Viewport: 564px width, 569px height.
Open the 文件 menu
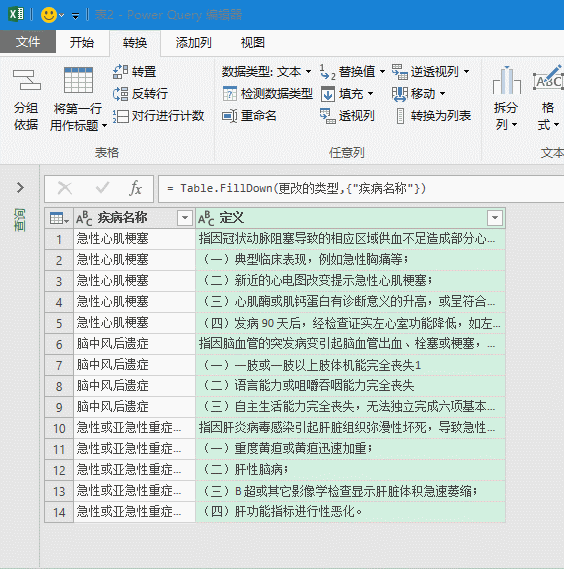(28, 42)
